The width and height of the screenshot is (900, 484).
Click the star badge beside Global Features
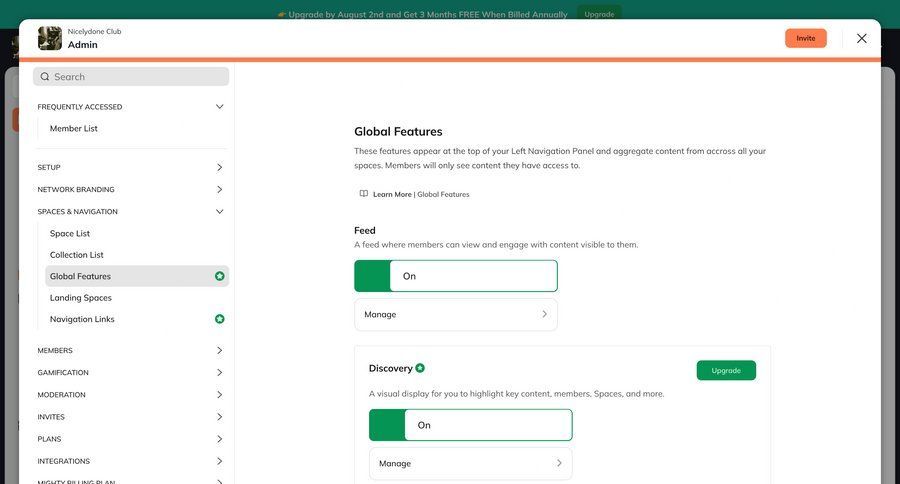(220, 276)
